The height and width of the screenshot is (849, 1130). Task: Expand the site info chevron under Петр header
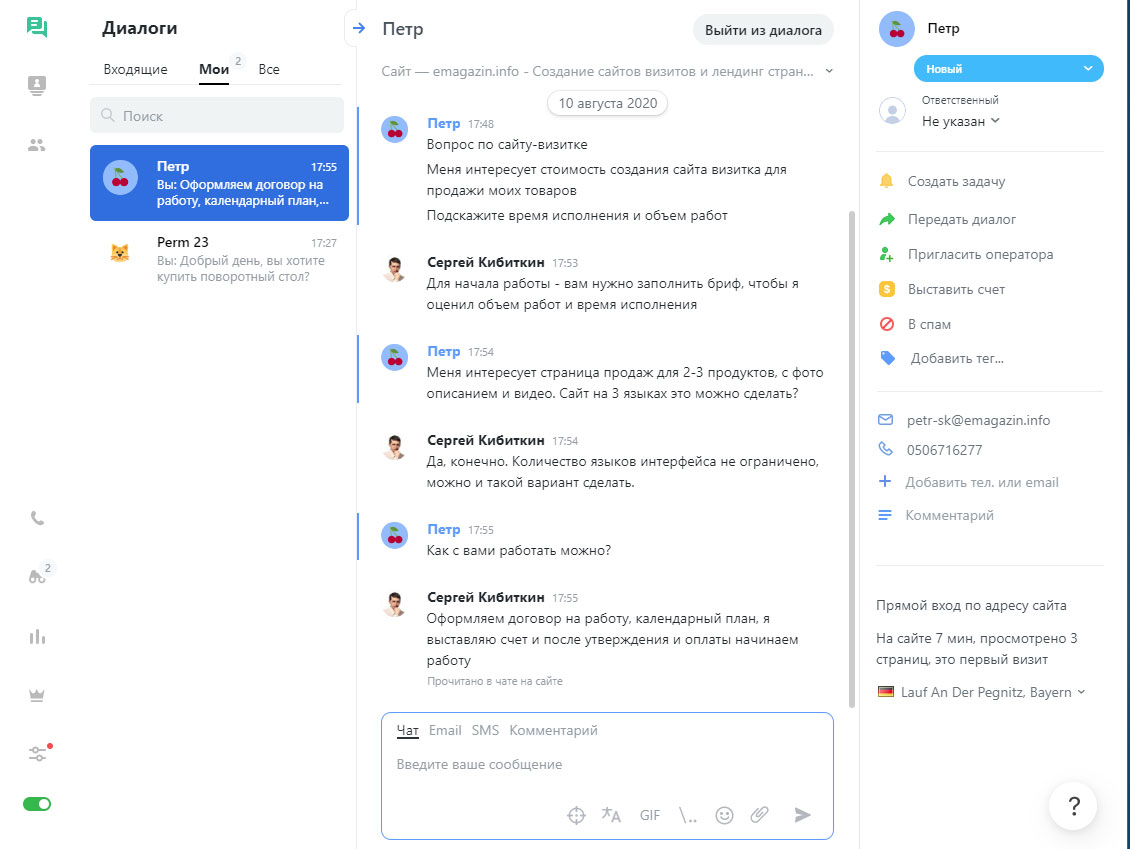click(x=829, y=71)
